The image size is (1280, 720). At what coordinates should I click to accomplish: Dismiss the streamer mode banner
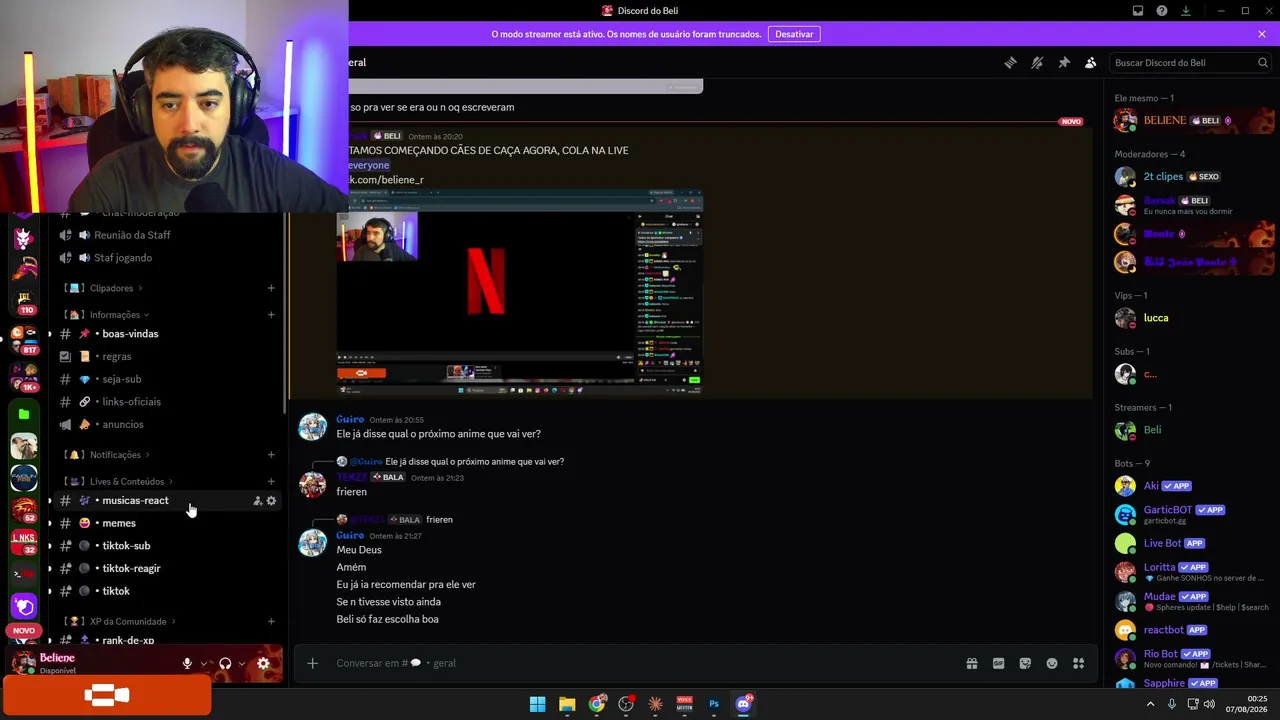(1262, 34)
